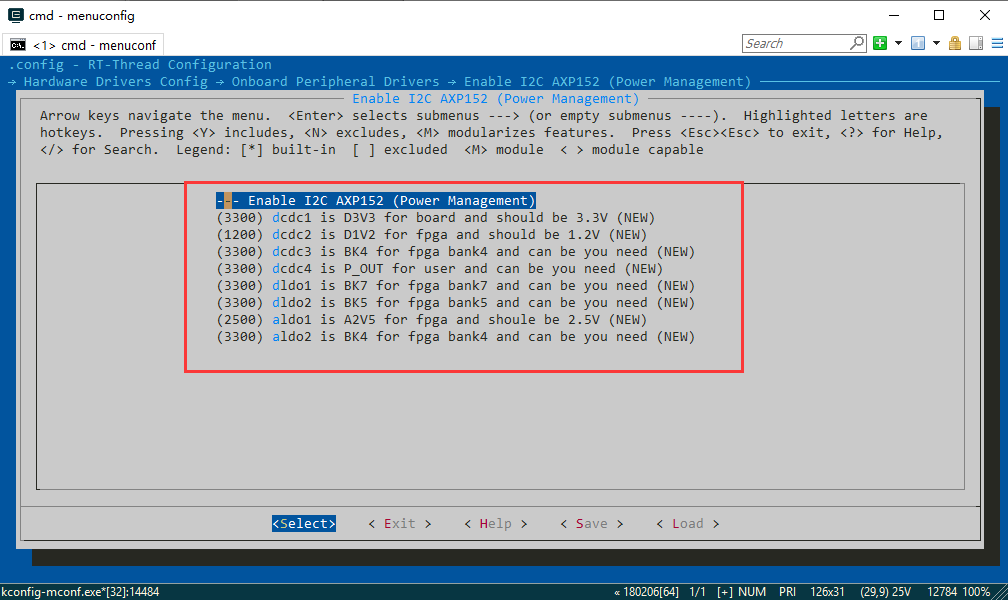
Task: Click the active console number icon
Action: (917, 43)
